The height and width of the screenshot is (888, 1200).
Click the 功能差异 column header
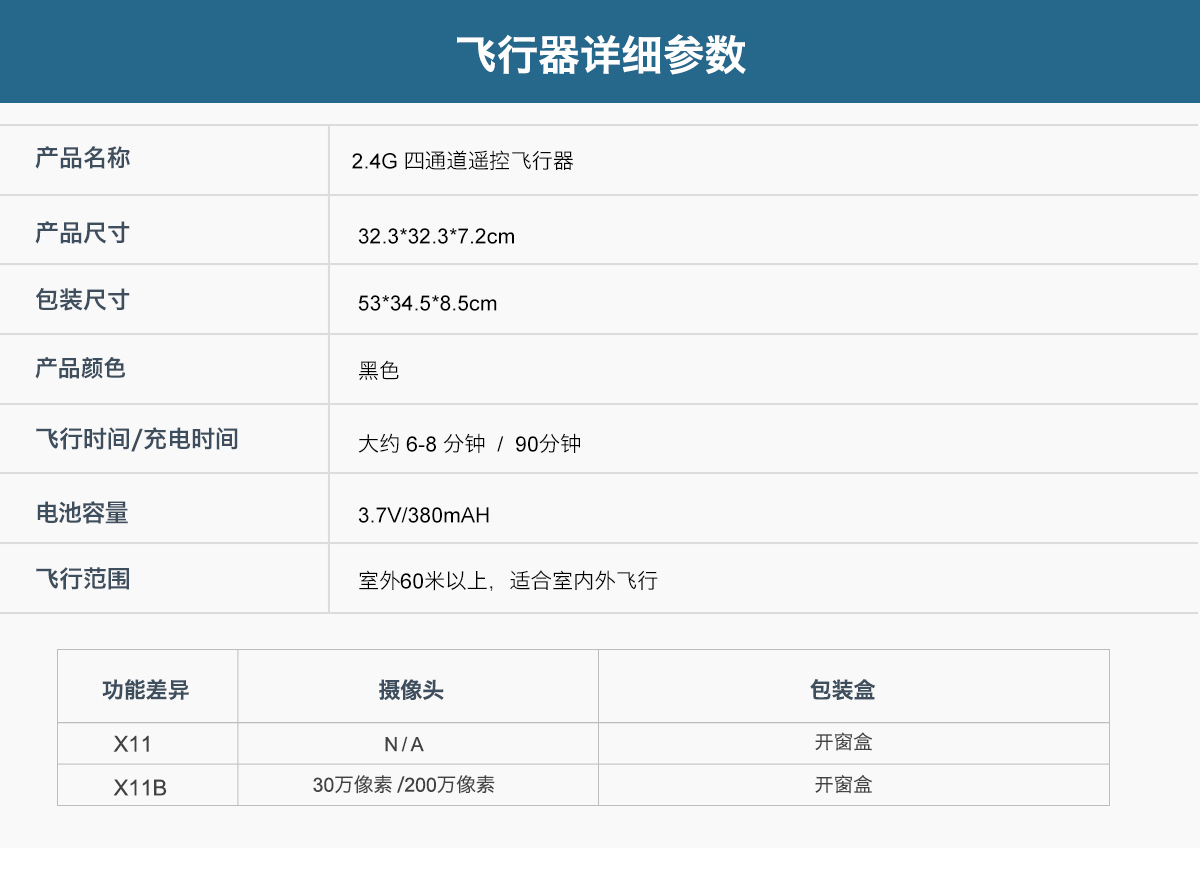pos(146,690)
